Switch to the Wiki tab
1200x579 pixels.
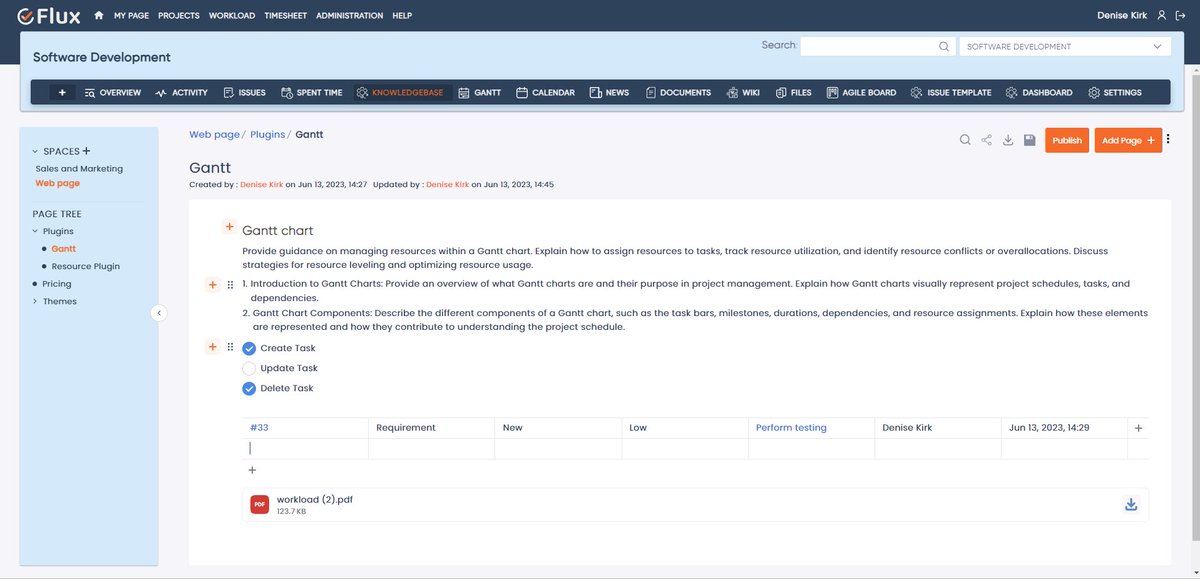pyautogui.click(x=743, y=92)
